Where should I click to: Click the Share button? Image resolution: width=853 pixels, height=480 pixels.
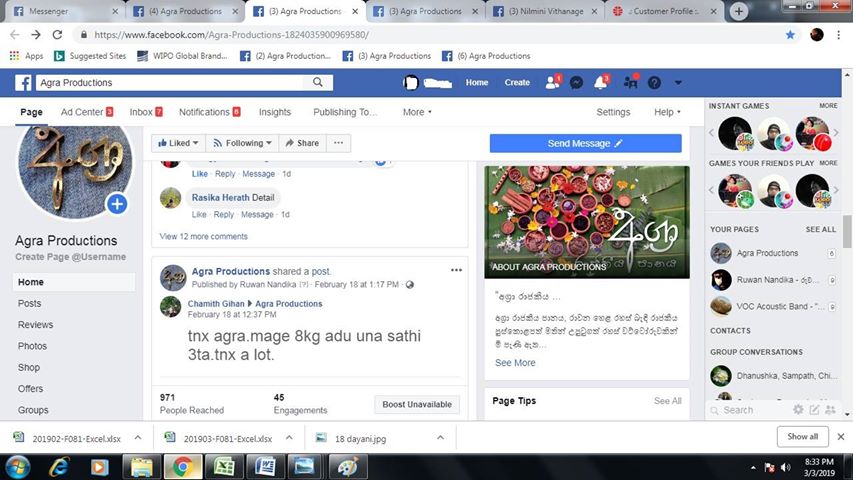(302, 143)
